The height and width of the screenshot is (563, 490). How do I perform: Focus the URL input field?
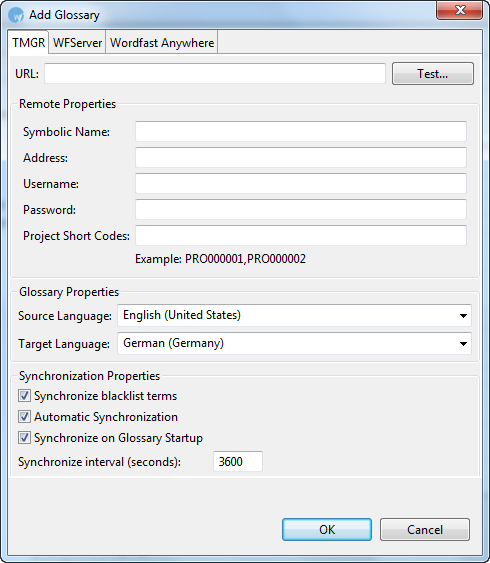coord(215,74)
